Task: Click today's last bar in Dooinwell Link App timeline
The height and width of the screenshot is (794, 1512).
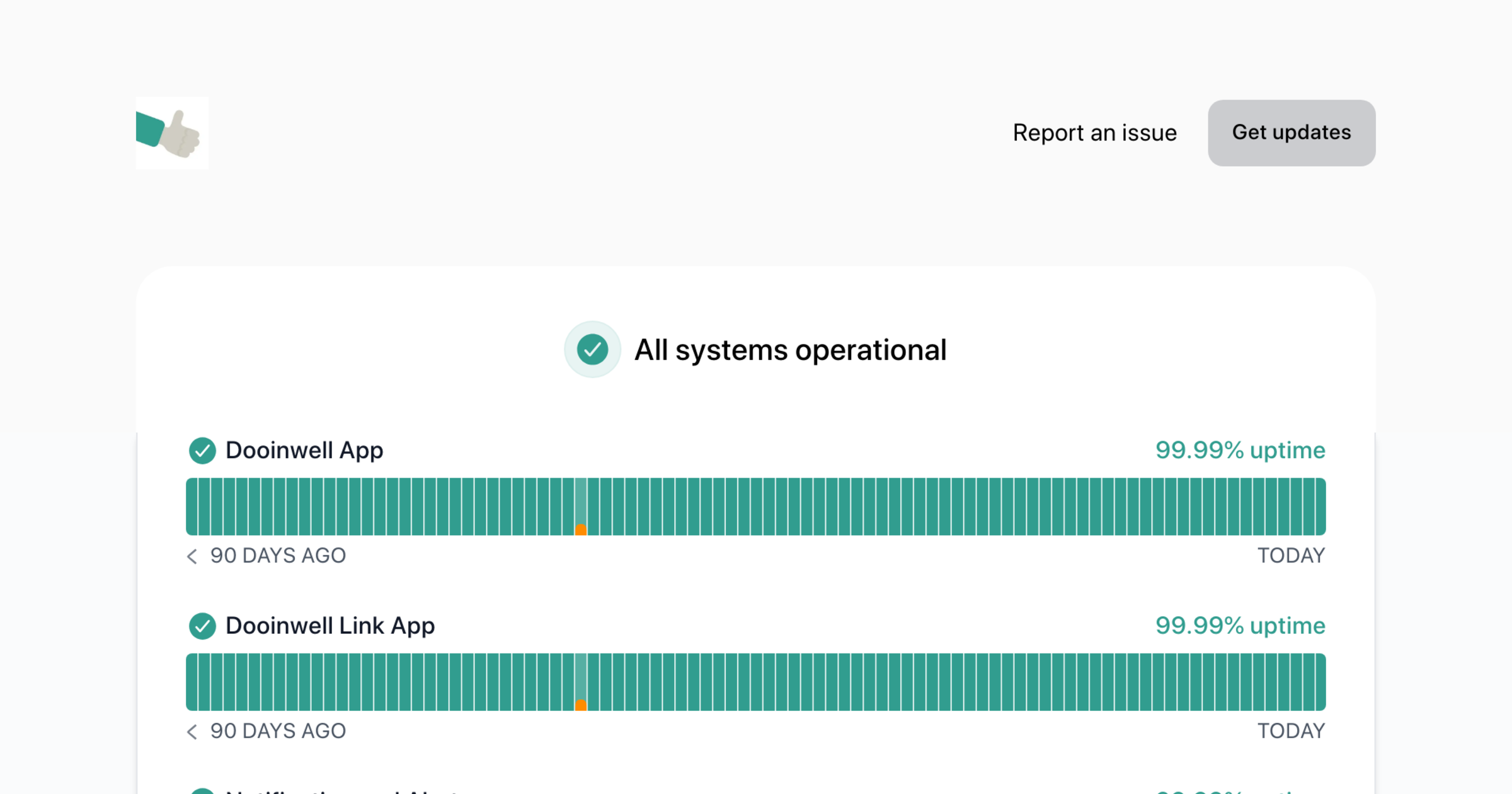Action: coord(1320,681)
